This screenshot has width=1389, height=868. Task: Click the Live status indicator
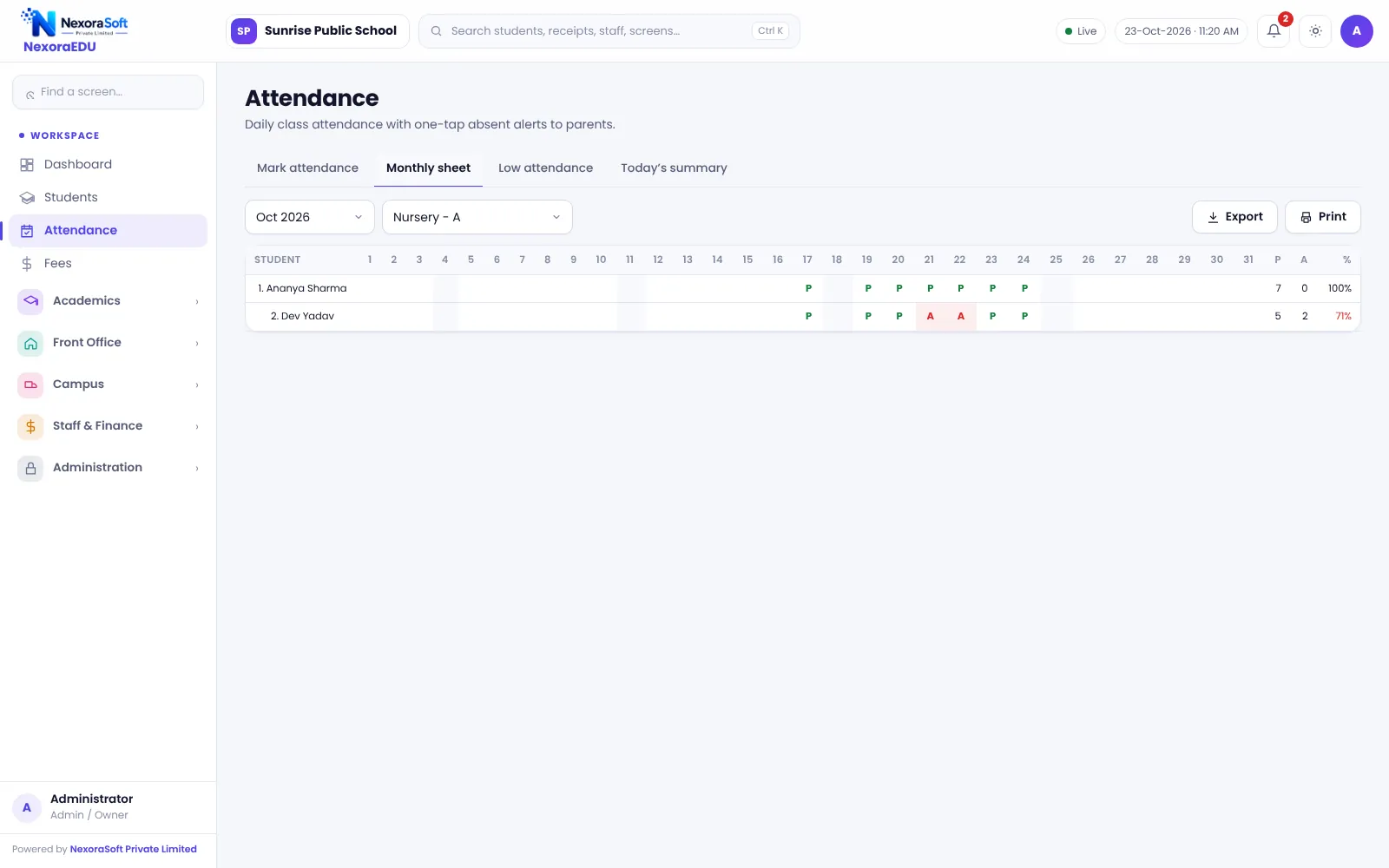[1081, 31]
